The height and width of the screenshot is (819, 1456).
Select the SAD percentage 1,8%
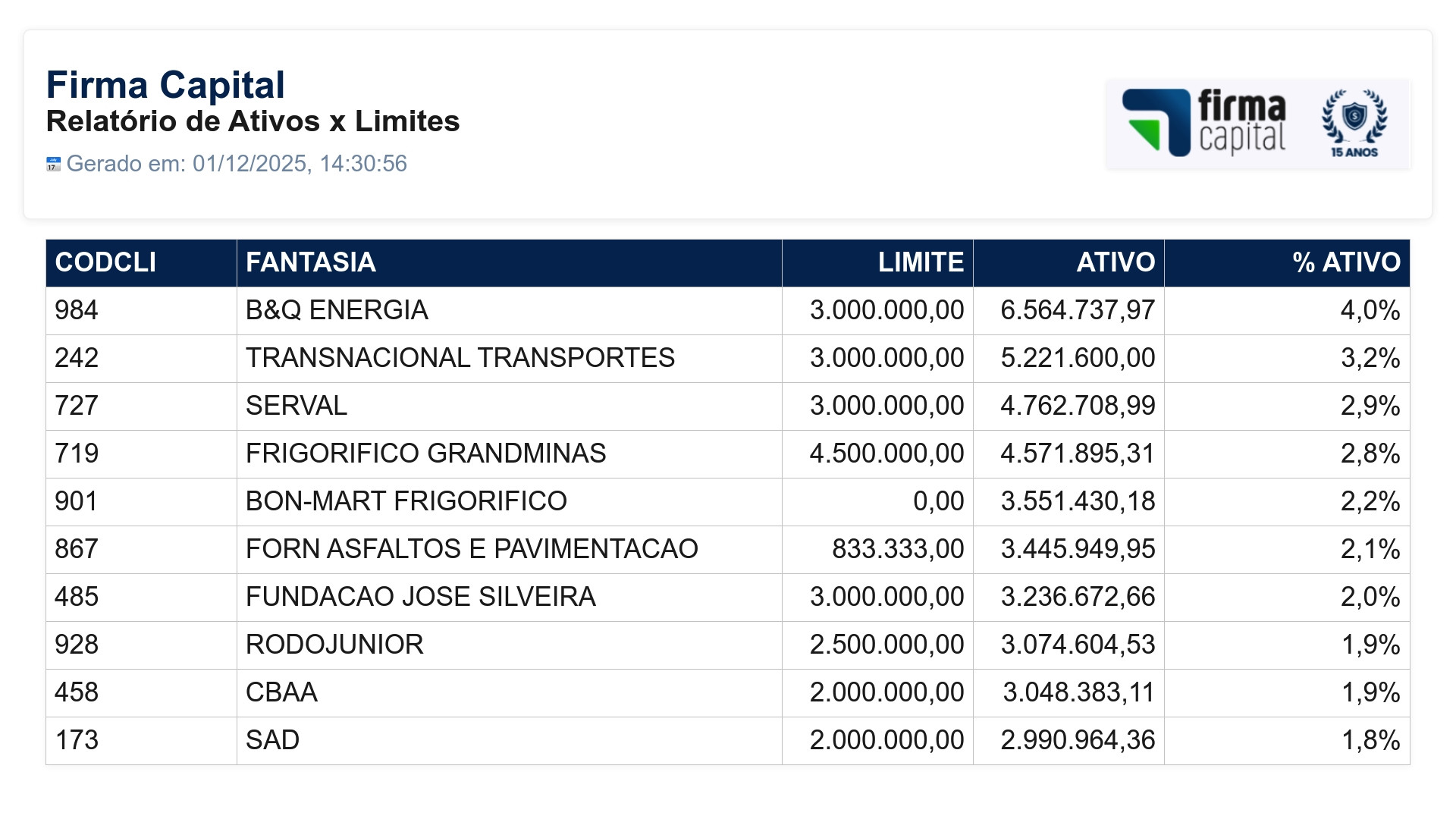1371,741
